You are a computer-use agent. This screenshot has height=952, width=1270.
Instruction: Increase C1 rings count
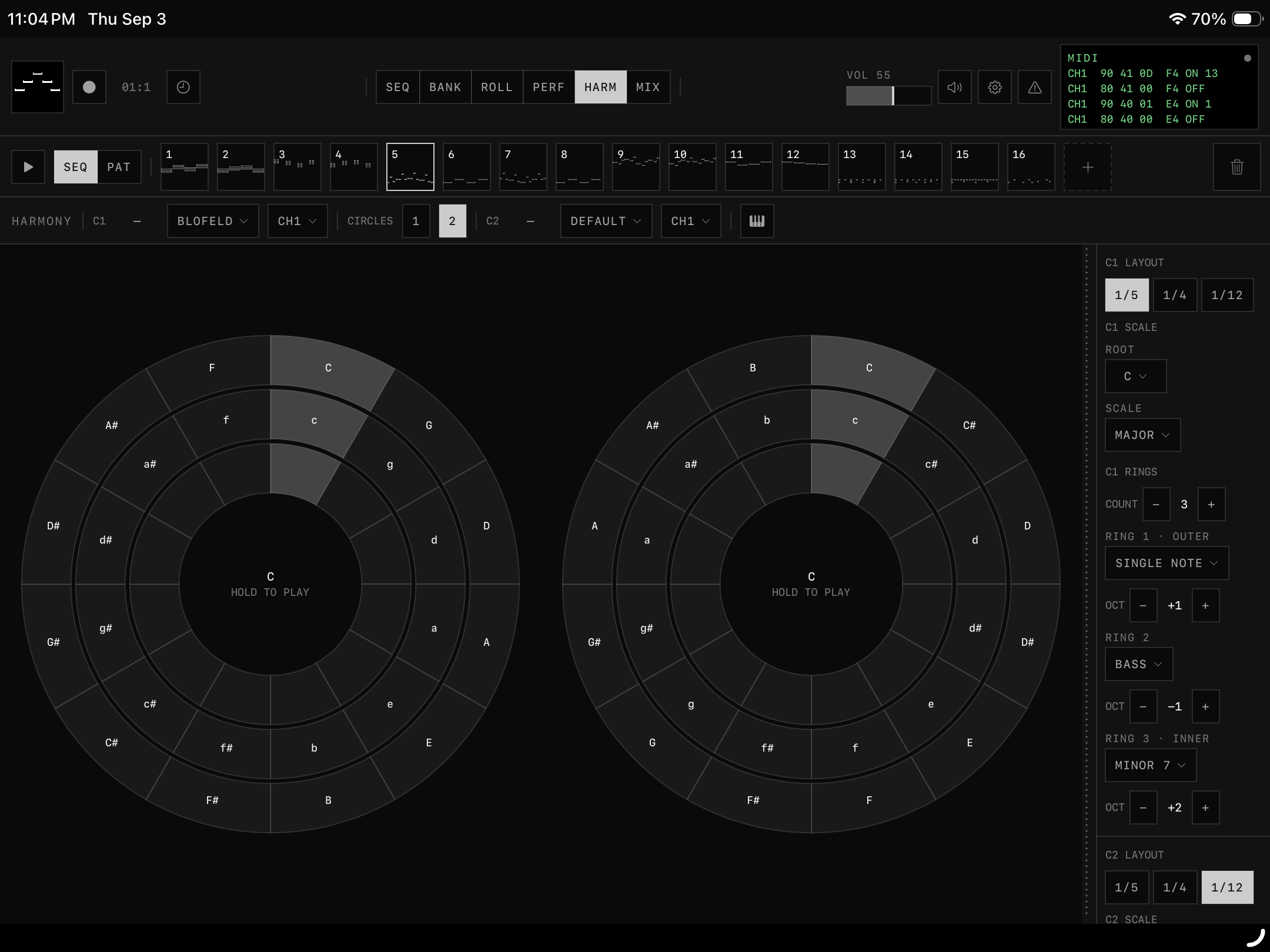pyautogui.click(x=1211, y=504)
